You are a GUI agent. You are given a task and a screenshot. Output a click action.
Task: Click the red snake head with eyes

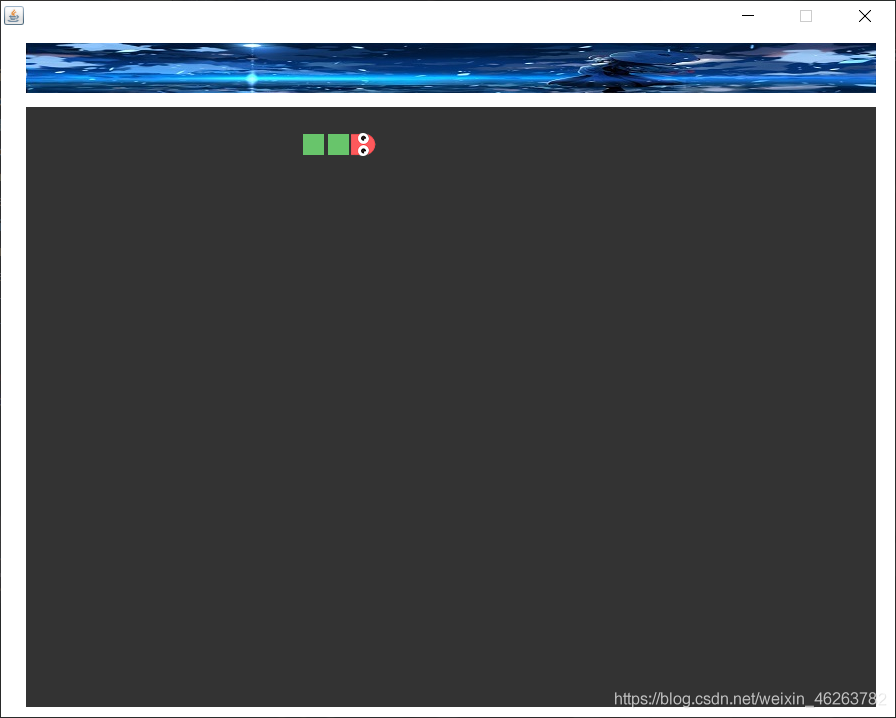click(x=363, y=145)
